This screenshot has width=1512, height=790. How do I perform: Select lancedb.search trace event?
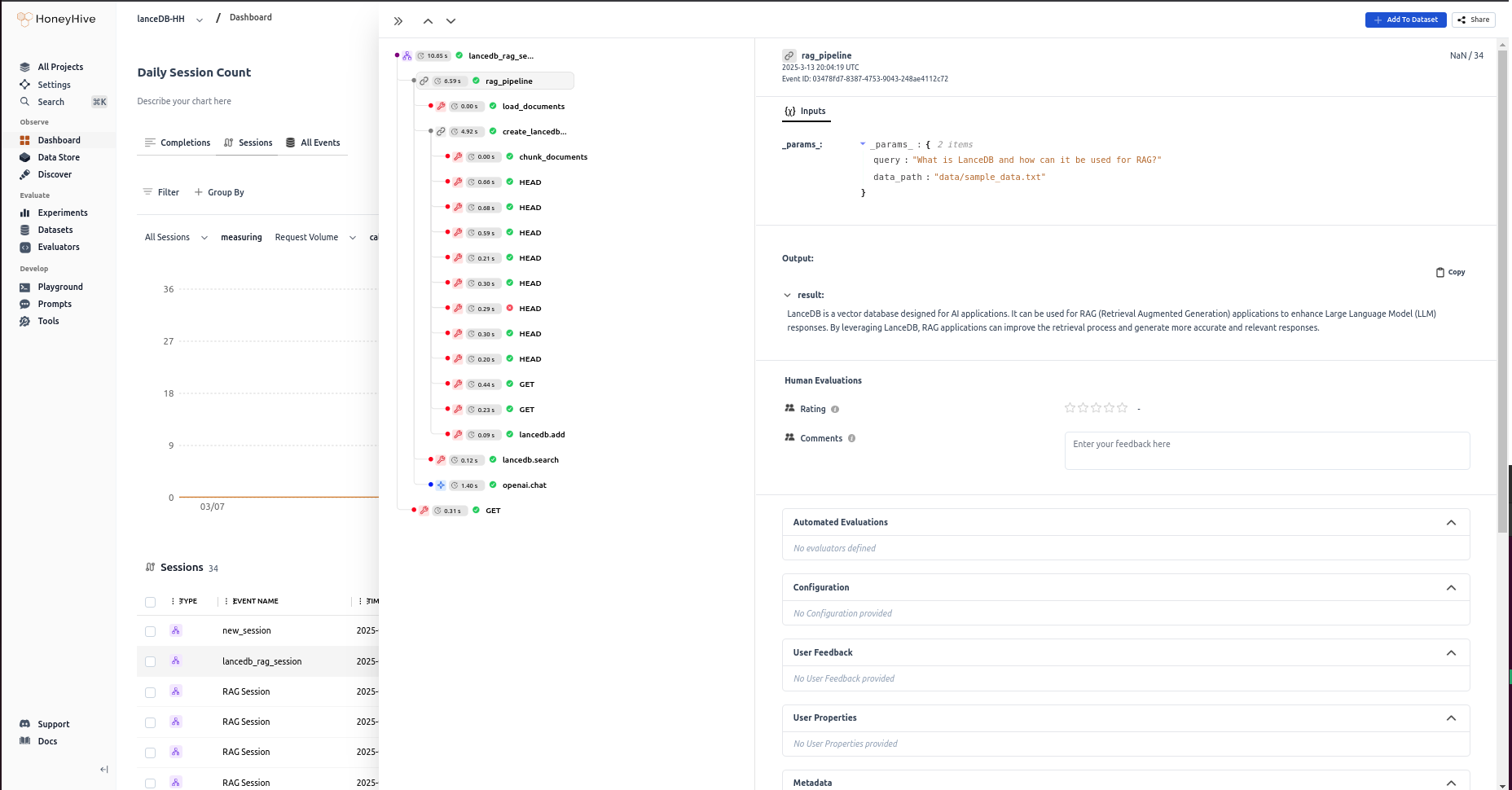530,460
